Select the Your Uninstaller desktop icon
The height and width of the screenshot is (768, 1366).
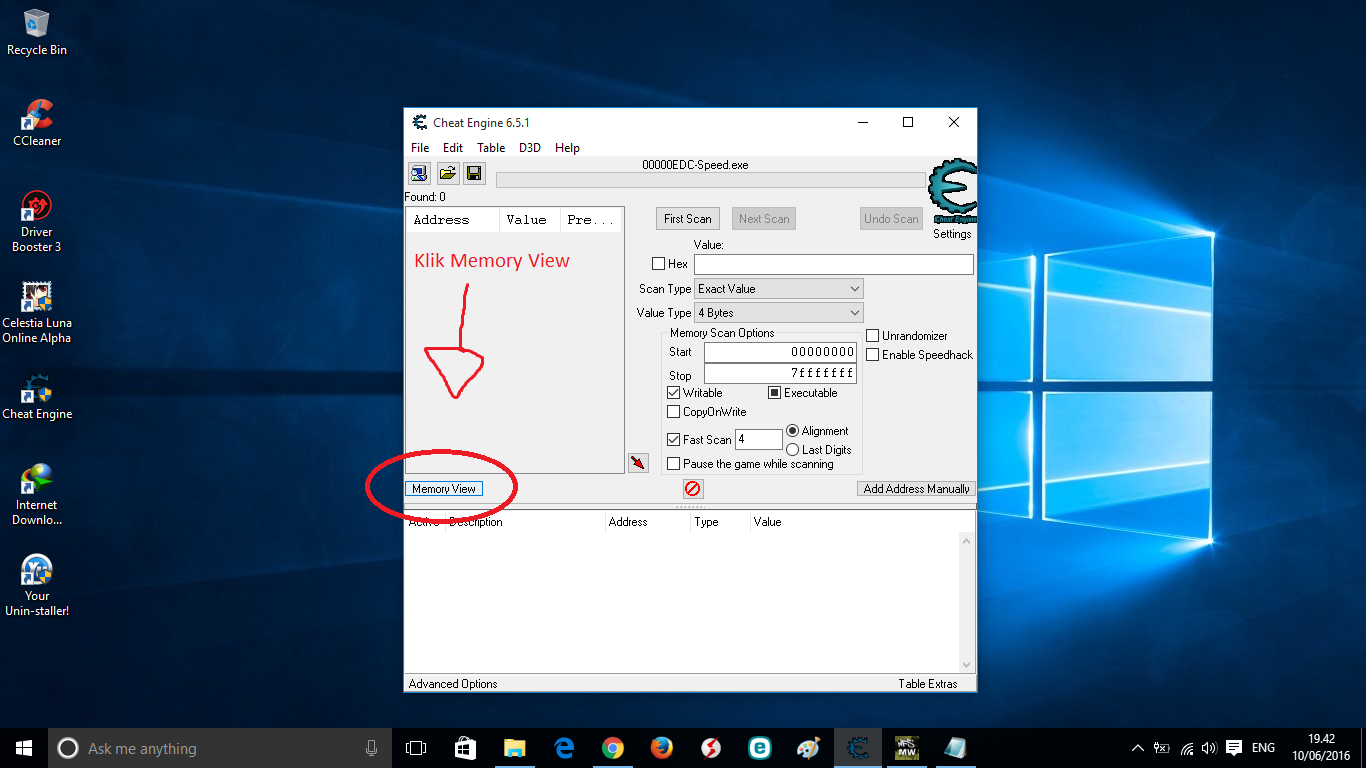(37, 586)
